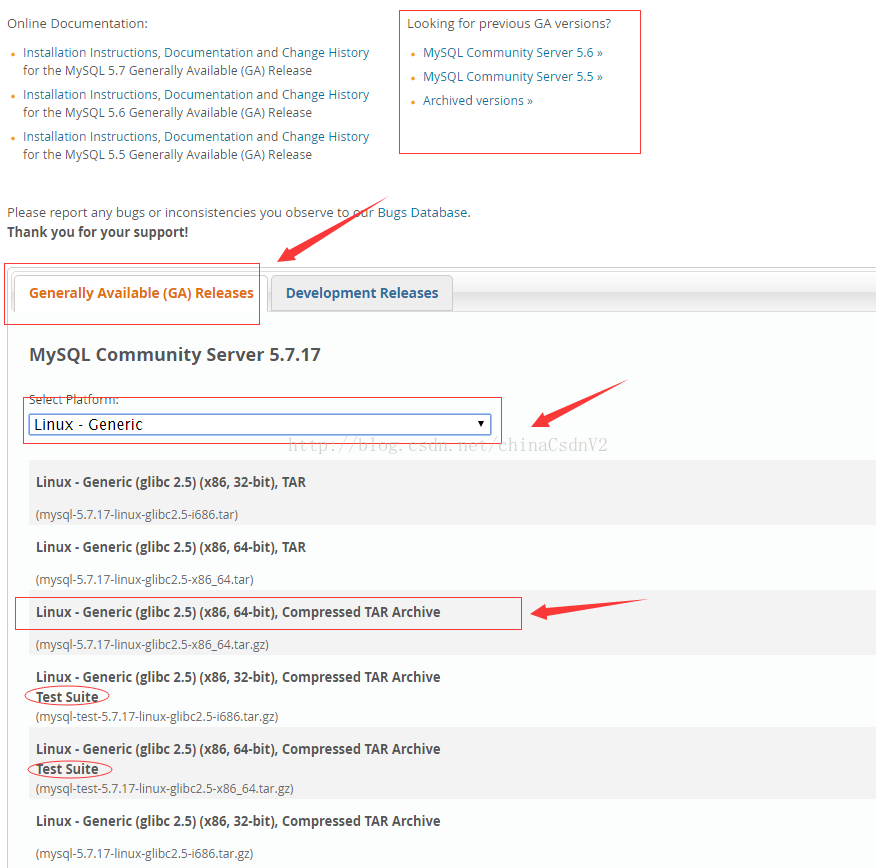876x868 pixels.
Task: Select filename mysql-test-5.7.17-linux-glibc2.5-x86_64.tar.gz
Action: tap(164, 788)
